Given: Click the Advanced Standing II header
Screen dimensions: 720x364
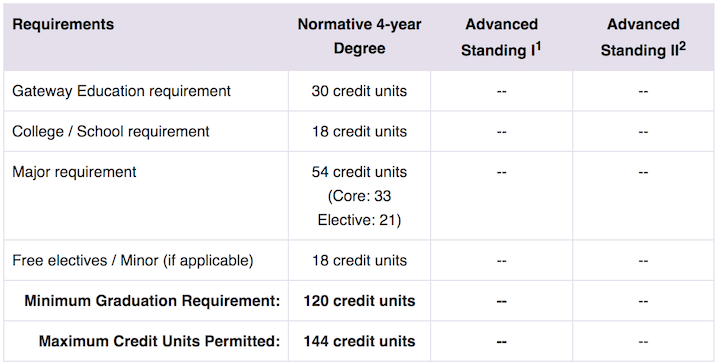Looking at the screenshot, I should 643,37.
